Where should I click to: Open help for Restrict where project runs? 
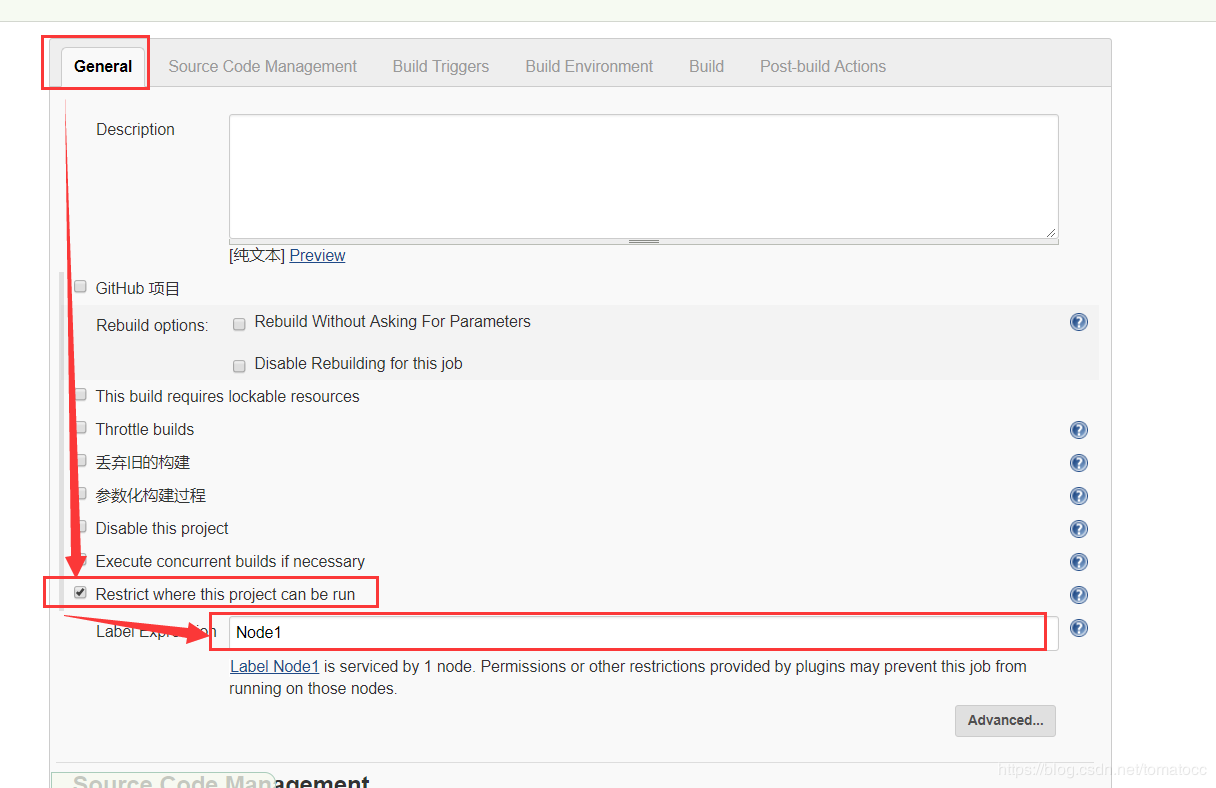tap(1078, 595)
